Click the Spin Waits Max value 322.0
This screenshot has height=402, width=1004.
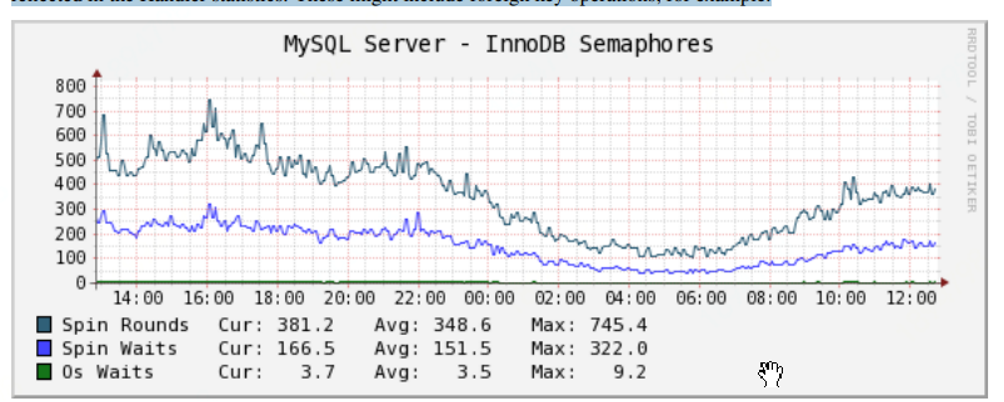tap(619, 349)
